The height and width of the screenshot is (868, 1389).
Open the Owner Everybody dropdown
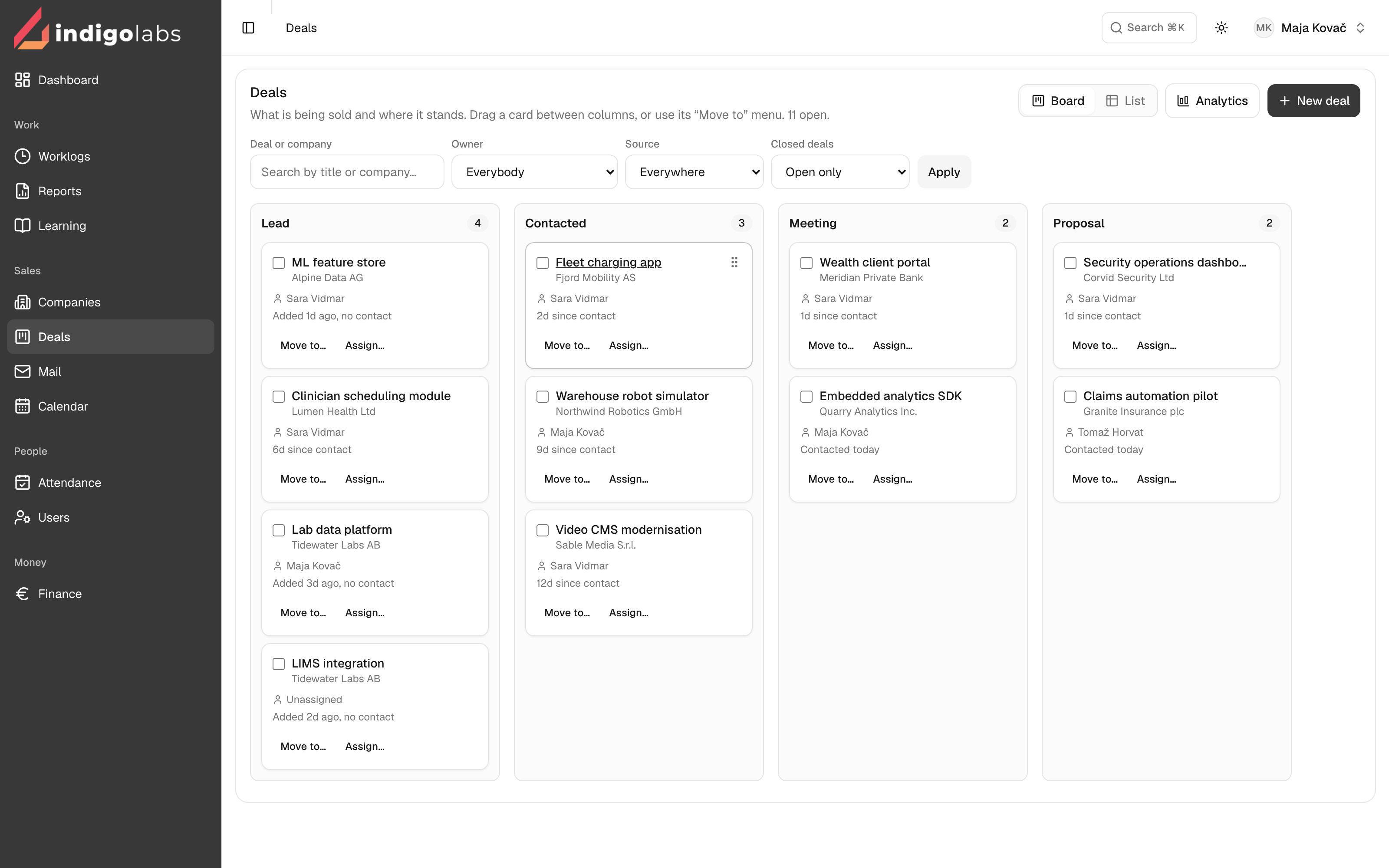(x=534, y=172)
